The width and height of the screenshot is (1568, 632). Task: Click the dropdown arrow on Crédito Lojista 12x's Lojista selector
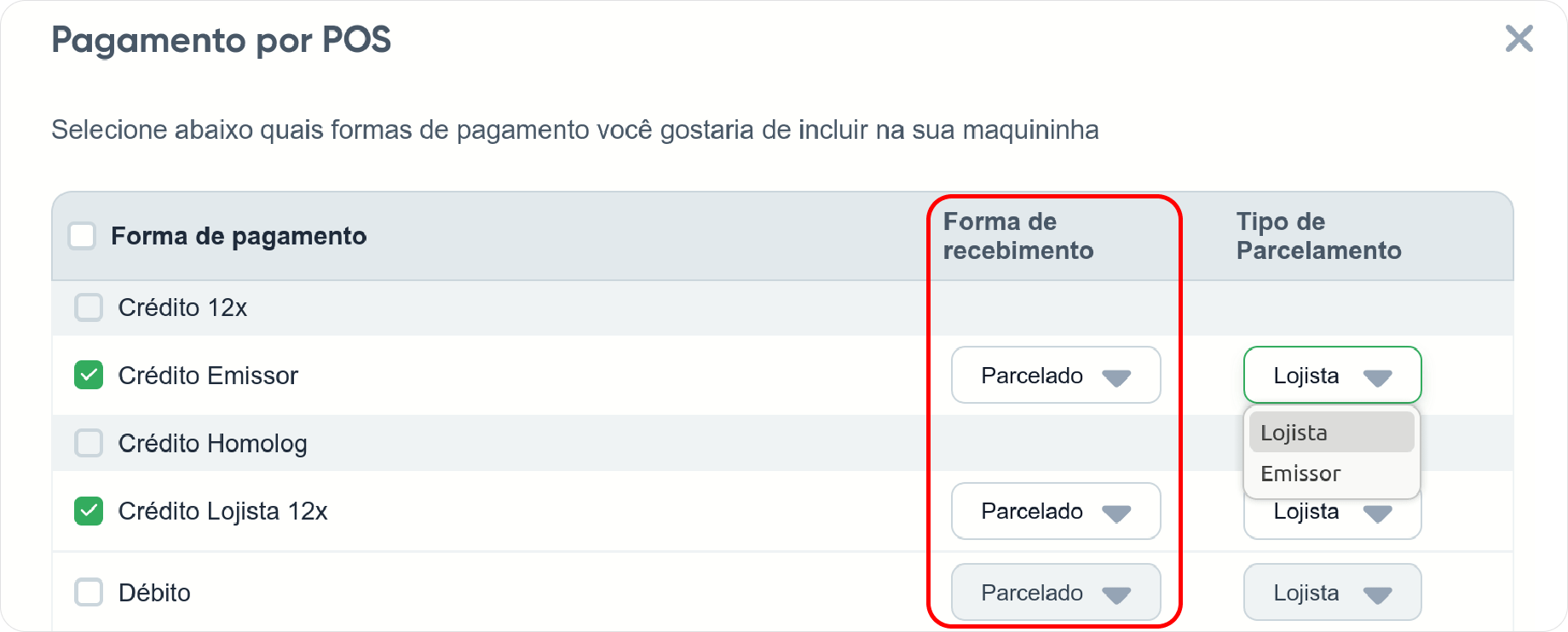click(1381, 511)
